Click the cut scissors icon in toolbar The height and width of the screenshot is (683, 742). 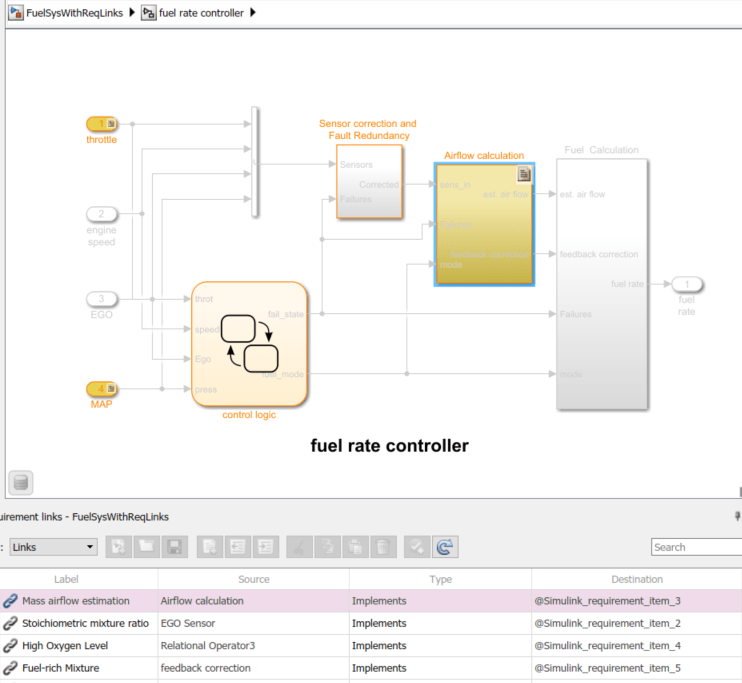pos(299,547)
